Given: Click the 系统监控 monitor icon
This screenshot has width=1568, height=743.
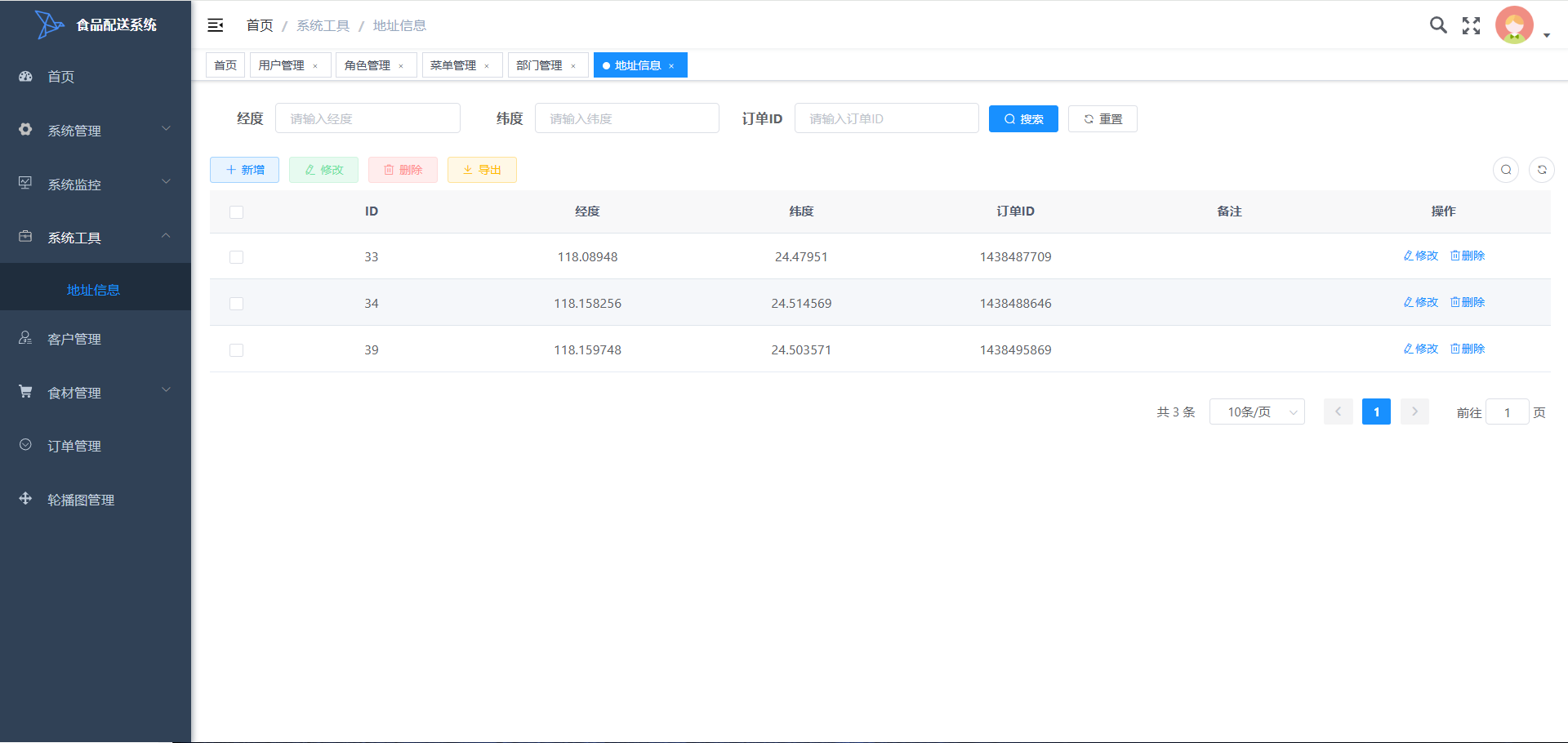Looking at the screenshot, I should (x=25, y=183).
